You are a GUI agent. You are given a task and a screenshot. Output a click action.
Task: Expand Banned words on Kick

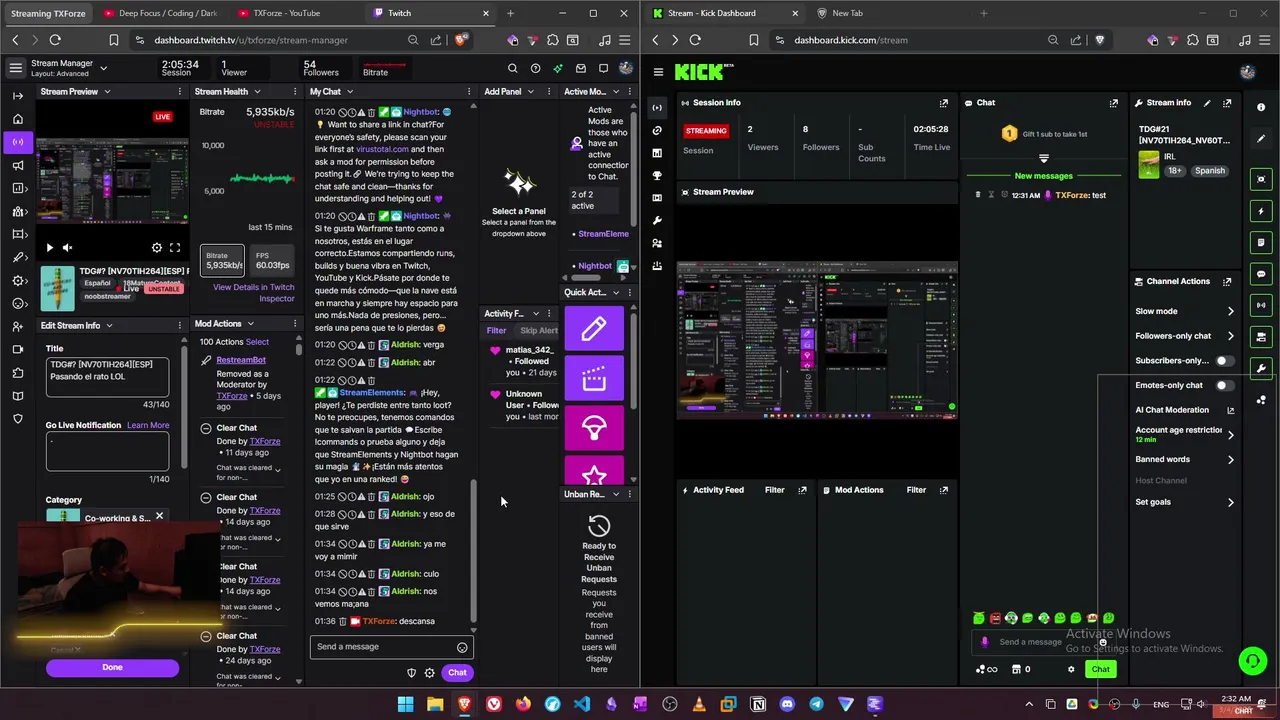coord(1230,460)
